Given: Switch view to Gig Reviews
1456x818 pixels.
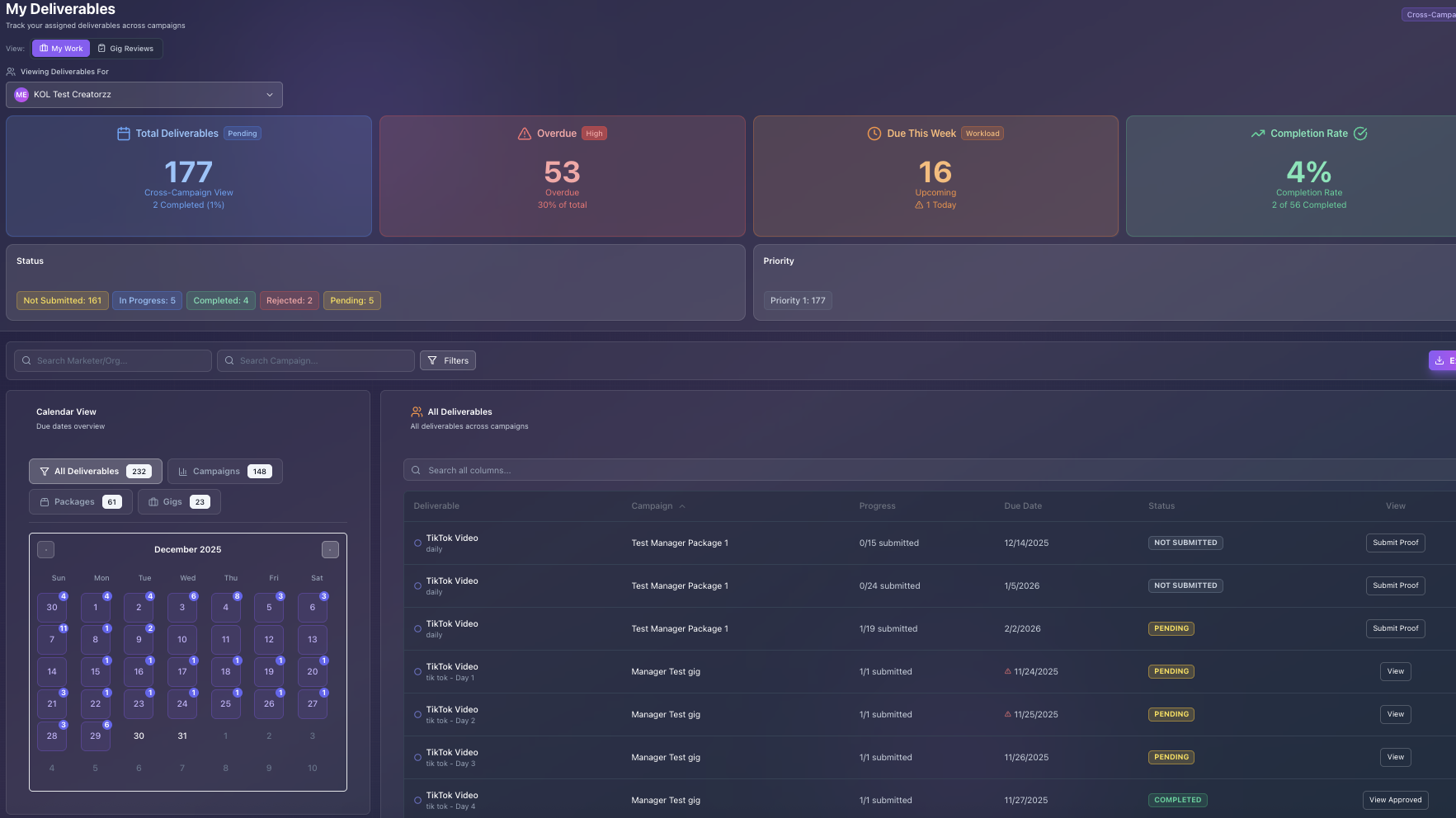Looking at the screenshot, I should (126, 48).
